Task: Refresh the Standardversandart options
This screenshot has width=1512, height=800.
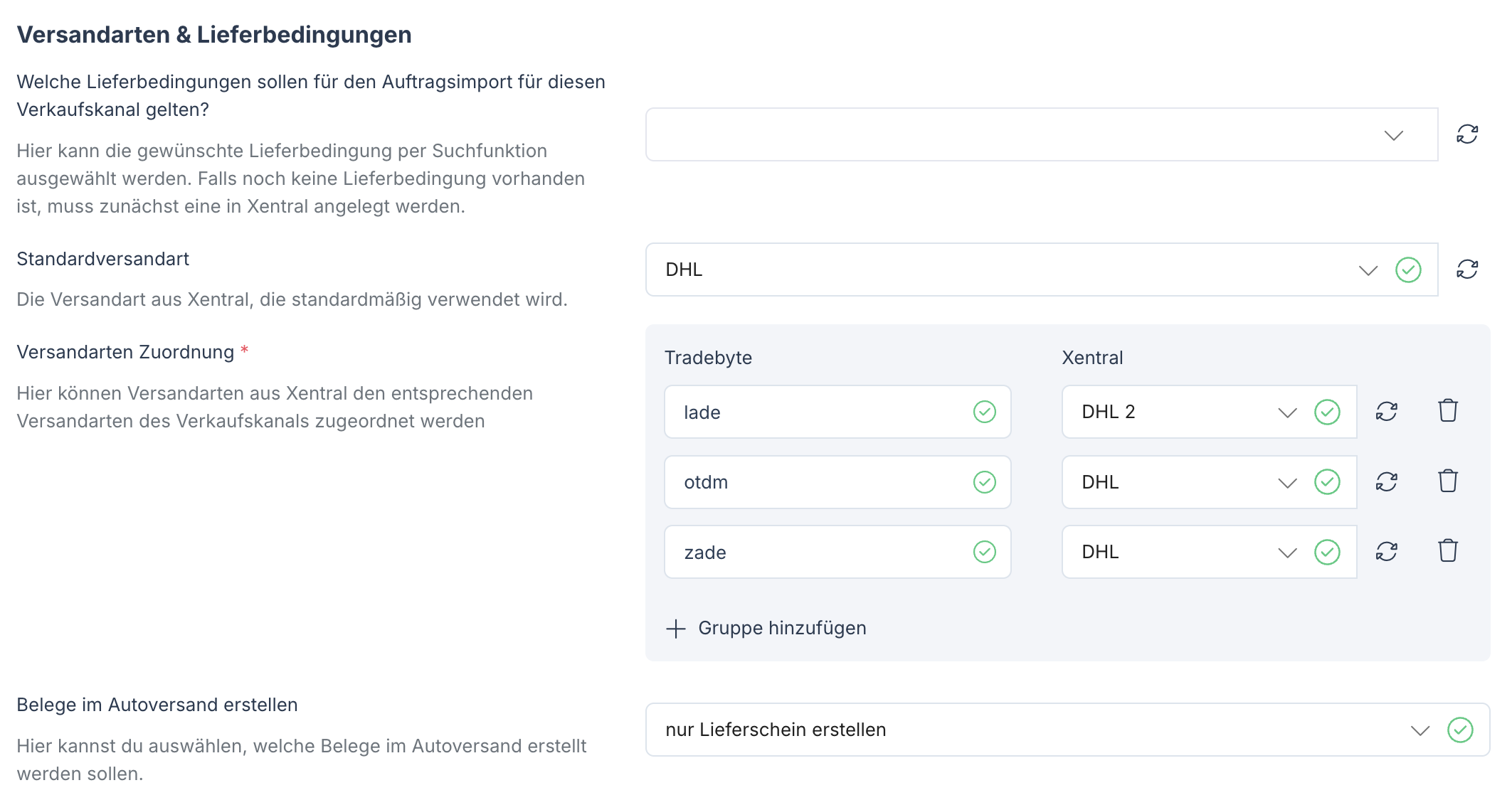Action: pyautogui.click(x=1467, y=270)
